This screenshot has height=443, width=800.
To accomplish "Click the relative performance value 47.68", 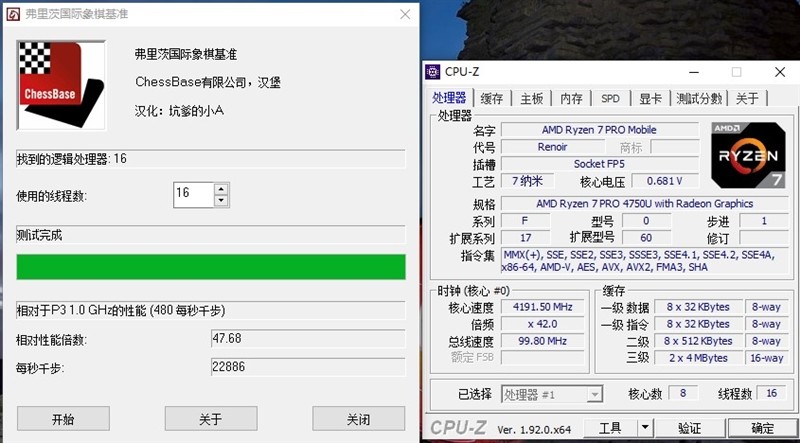I will coord(308,338).
